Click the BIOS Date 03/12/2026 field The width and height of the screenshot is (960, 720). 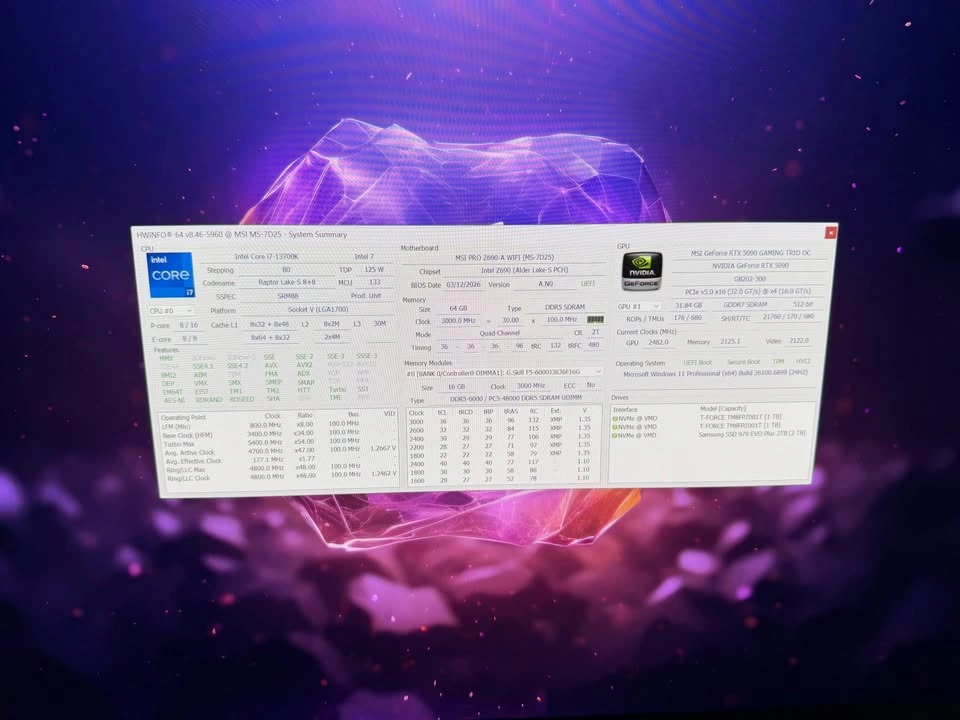[463, 285]
